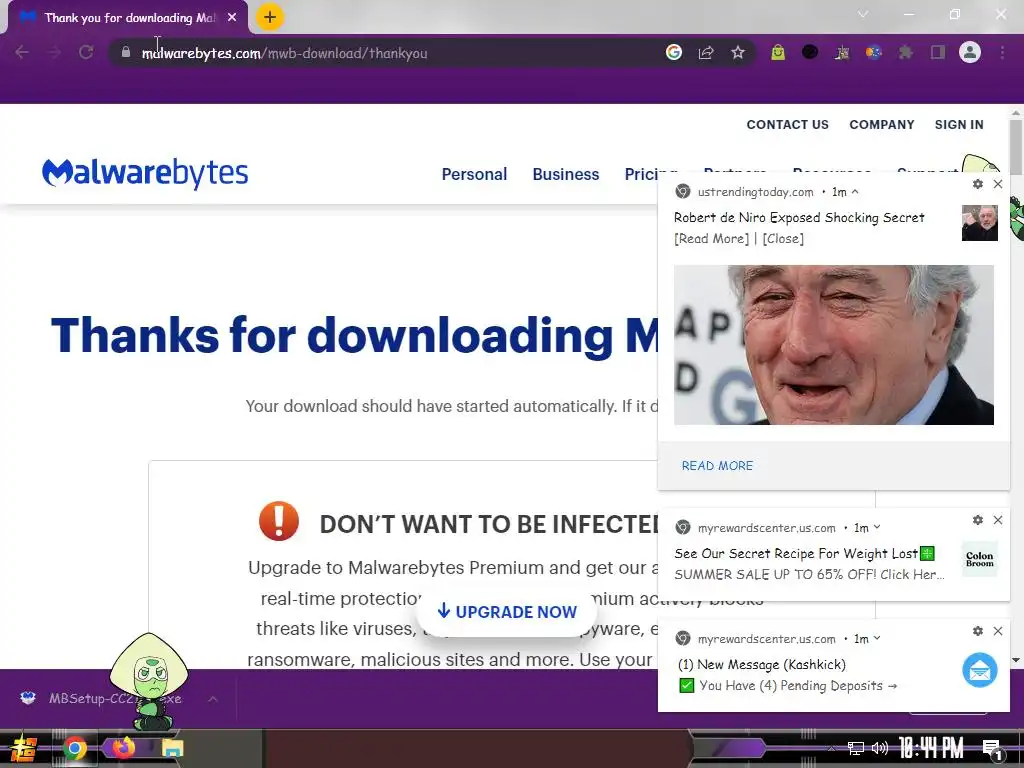Reload the Malwarebytes page

click(86, 52)
